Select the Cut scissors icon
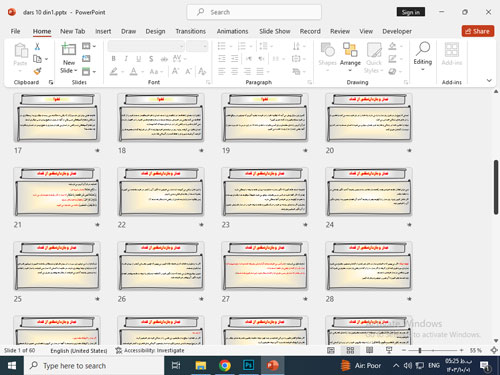The width and height of the screenshot is (500, 375). tap(37, 46)
